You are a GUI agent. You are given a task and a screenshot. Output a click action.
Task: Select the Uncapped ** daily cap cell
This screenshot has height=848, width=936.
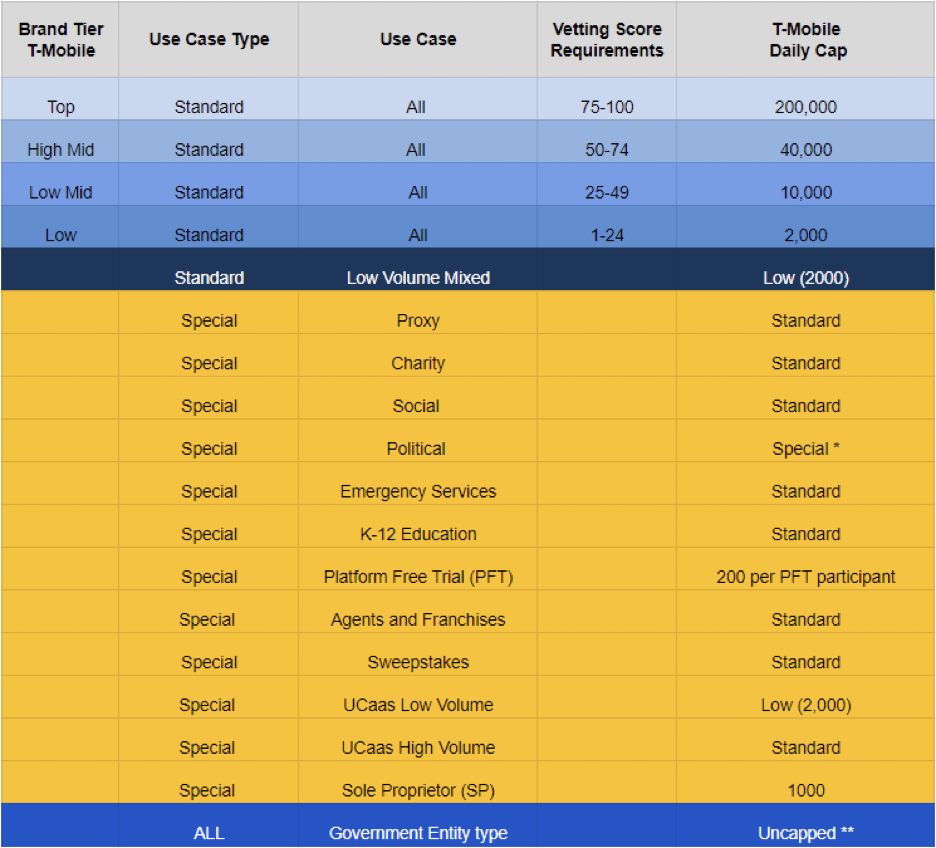coord(805,833)
